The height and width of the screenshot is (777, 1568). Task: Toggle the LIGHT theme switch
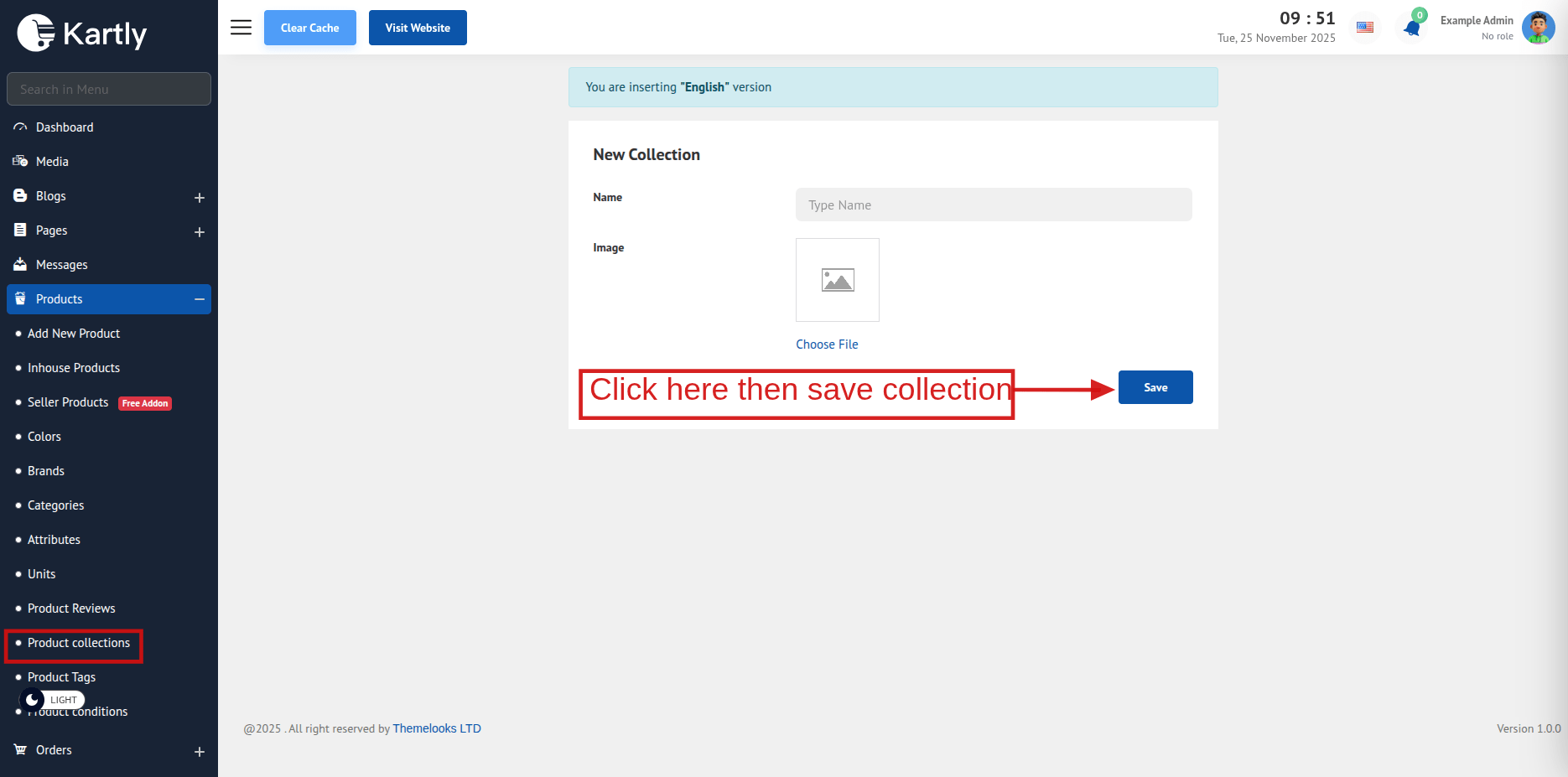[52, 700]
